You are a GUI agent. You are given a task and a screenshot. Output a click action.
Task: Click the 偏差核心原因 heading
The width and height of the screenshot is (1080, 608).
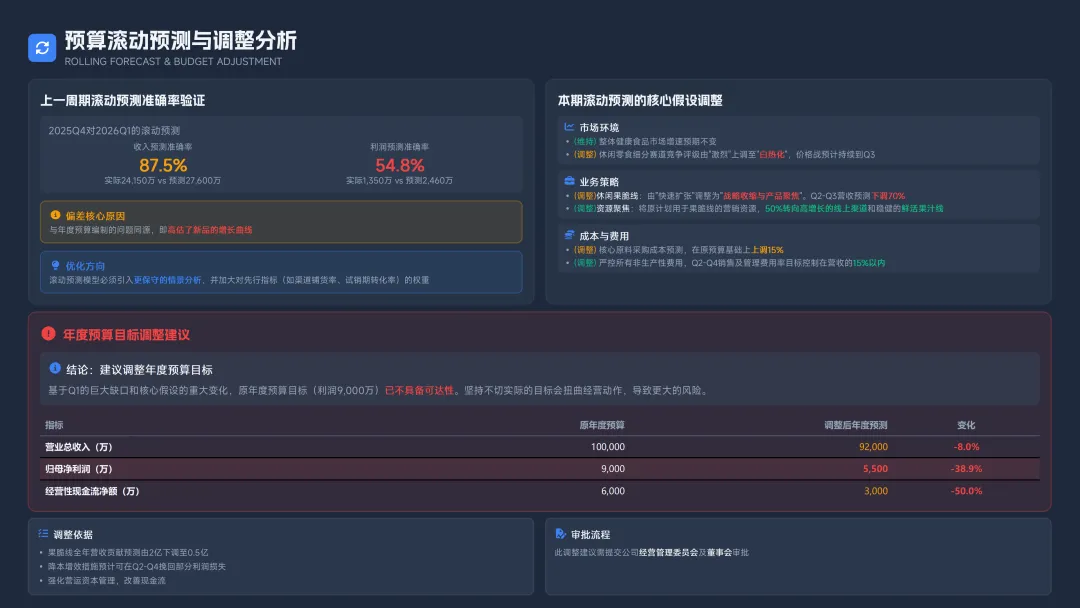pyautogui.click(x=95, y=216)
